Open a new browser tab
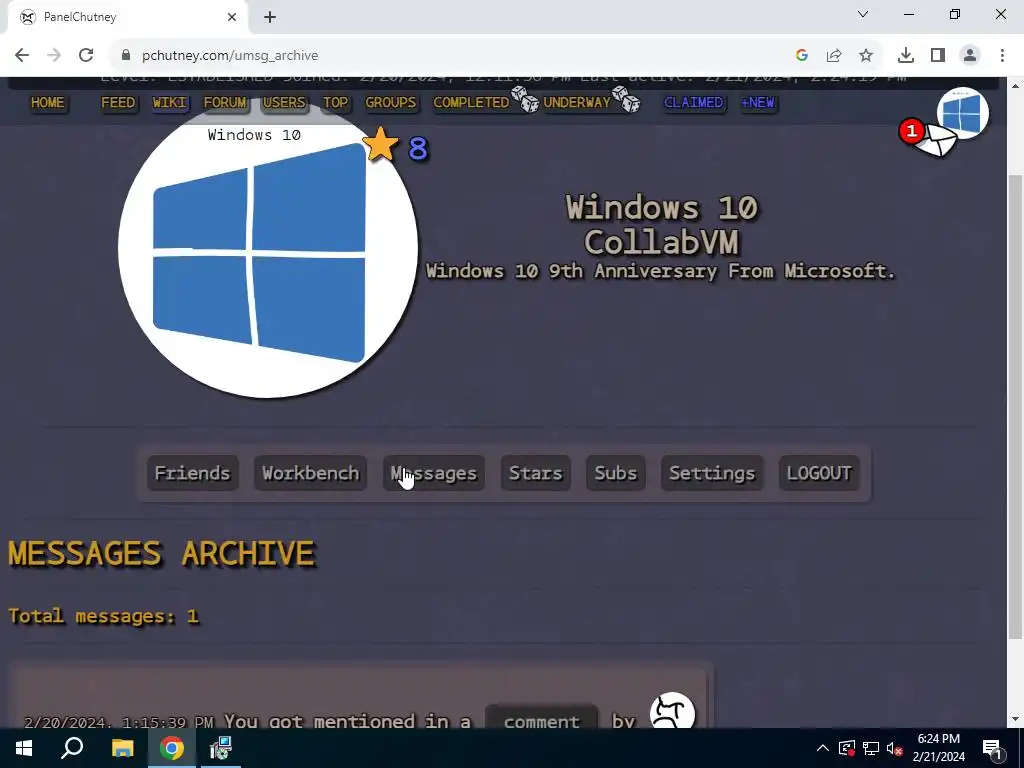The height and width of the screenshot is (768, 1024). (x=270, y=18)
